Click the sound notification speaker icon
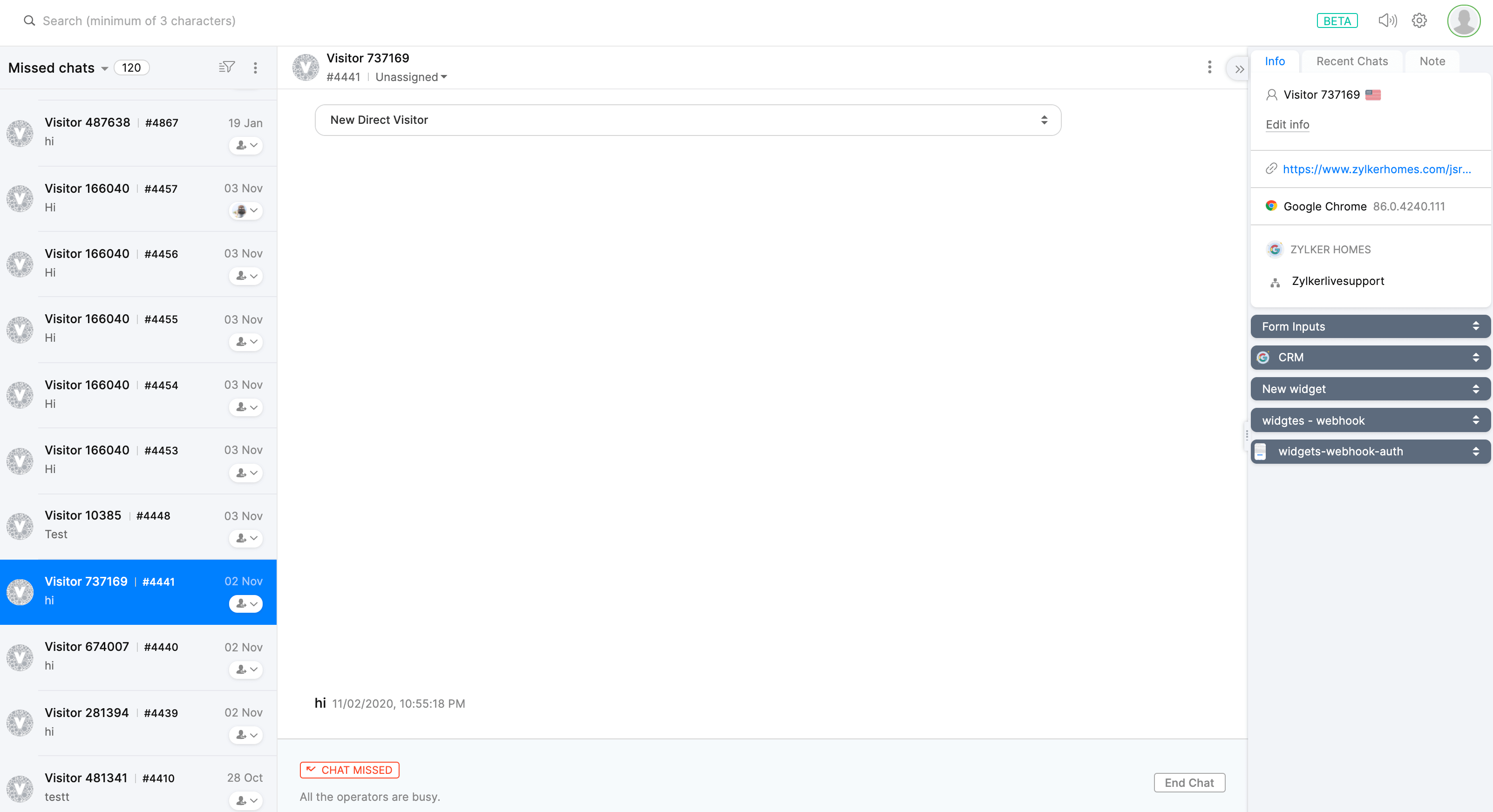Image resolution: width=1493 pixels, height=812 pixels. pos(1387,21)
